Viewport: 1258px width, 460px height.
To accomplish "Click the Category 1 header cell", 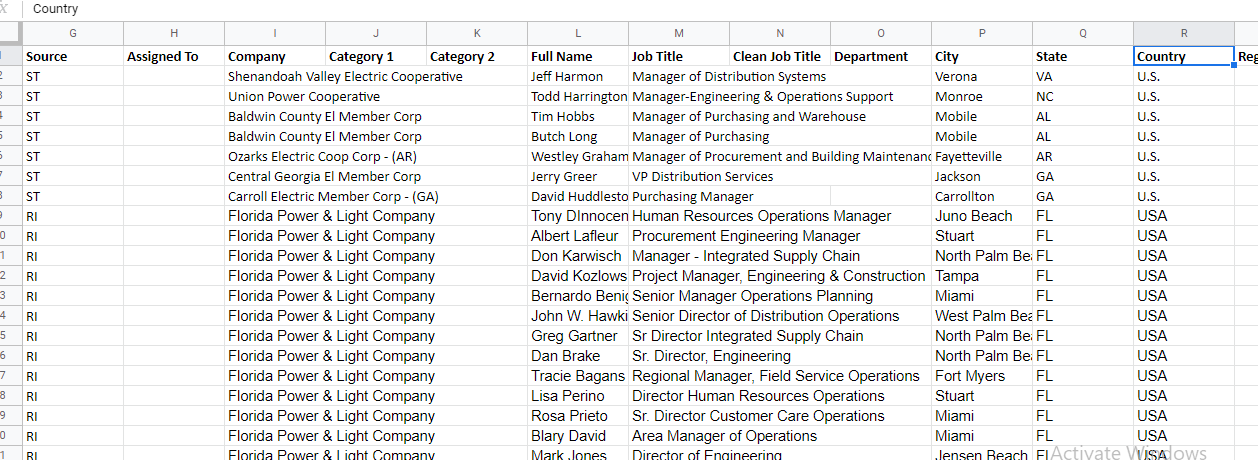I will click(376, 56).
